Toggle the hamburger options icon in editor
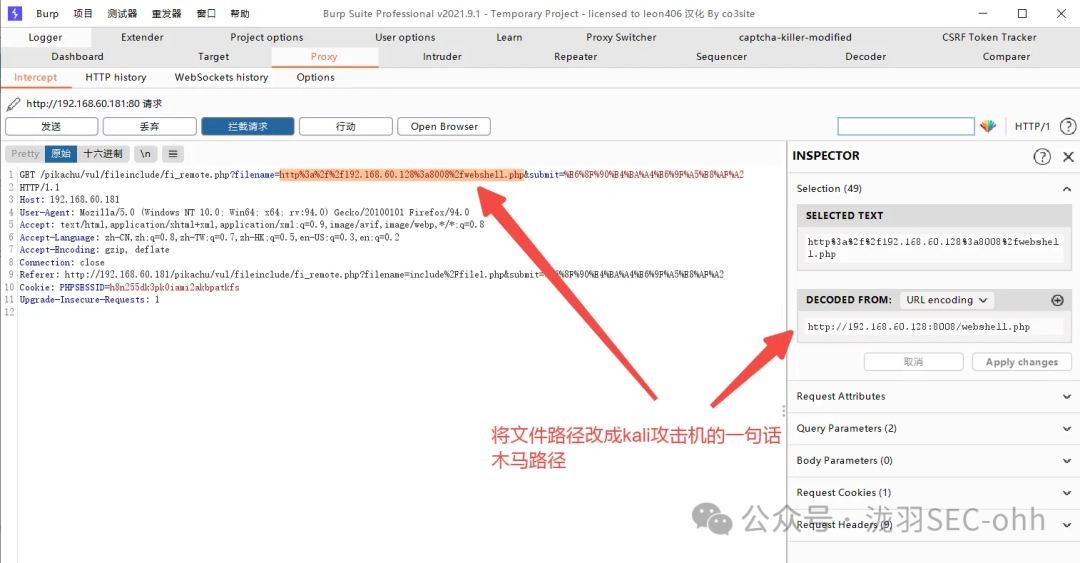 click(x=173, y=154)
